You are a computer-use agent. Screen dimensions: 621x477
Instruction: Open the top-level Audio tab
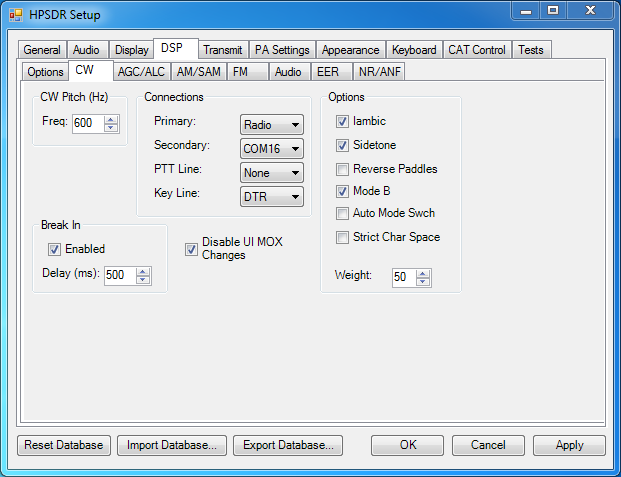point(86,50)
